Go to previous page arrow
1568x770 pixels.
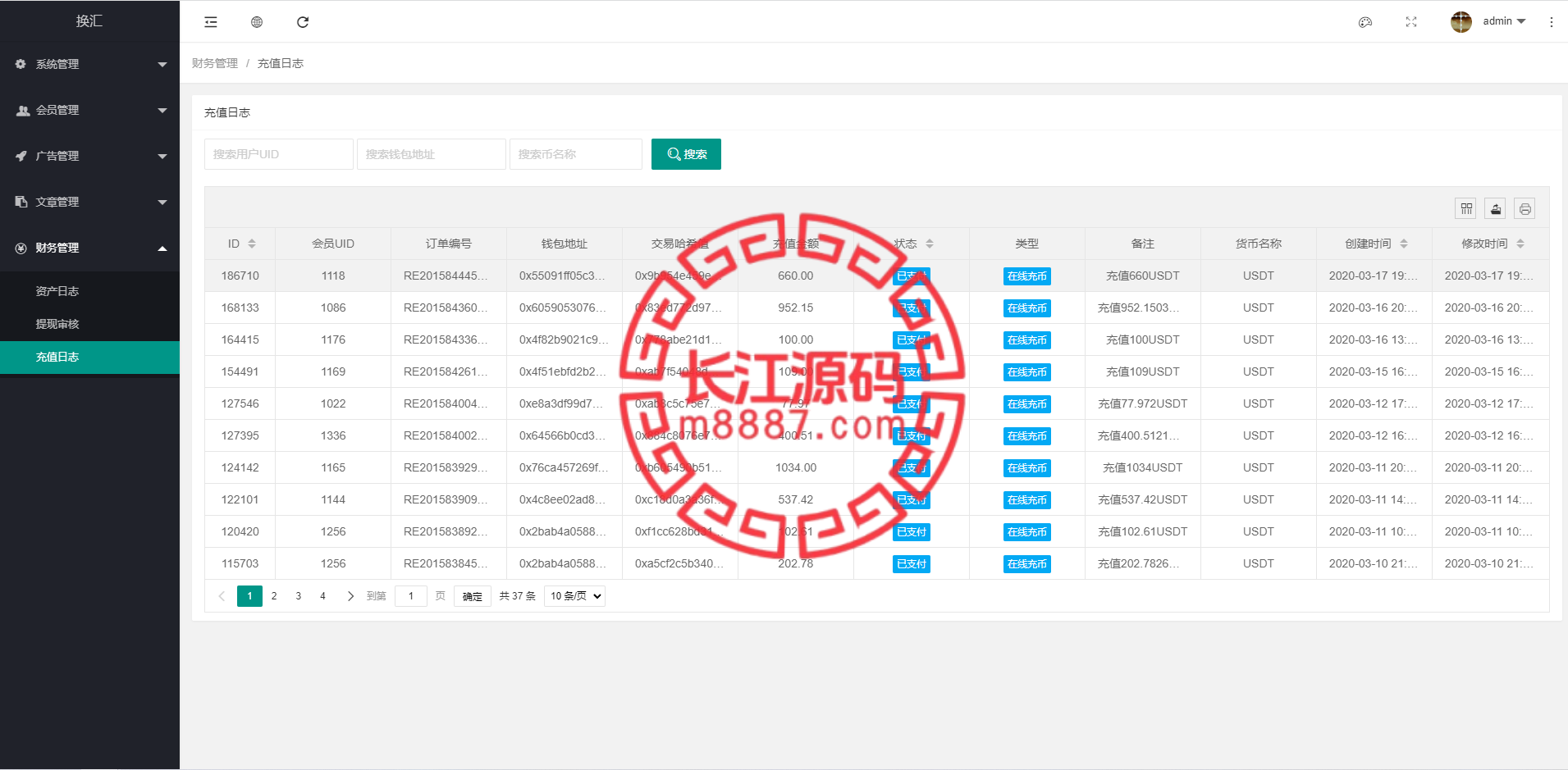tap(222, 596)
